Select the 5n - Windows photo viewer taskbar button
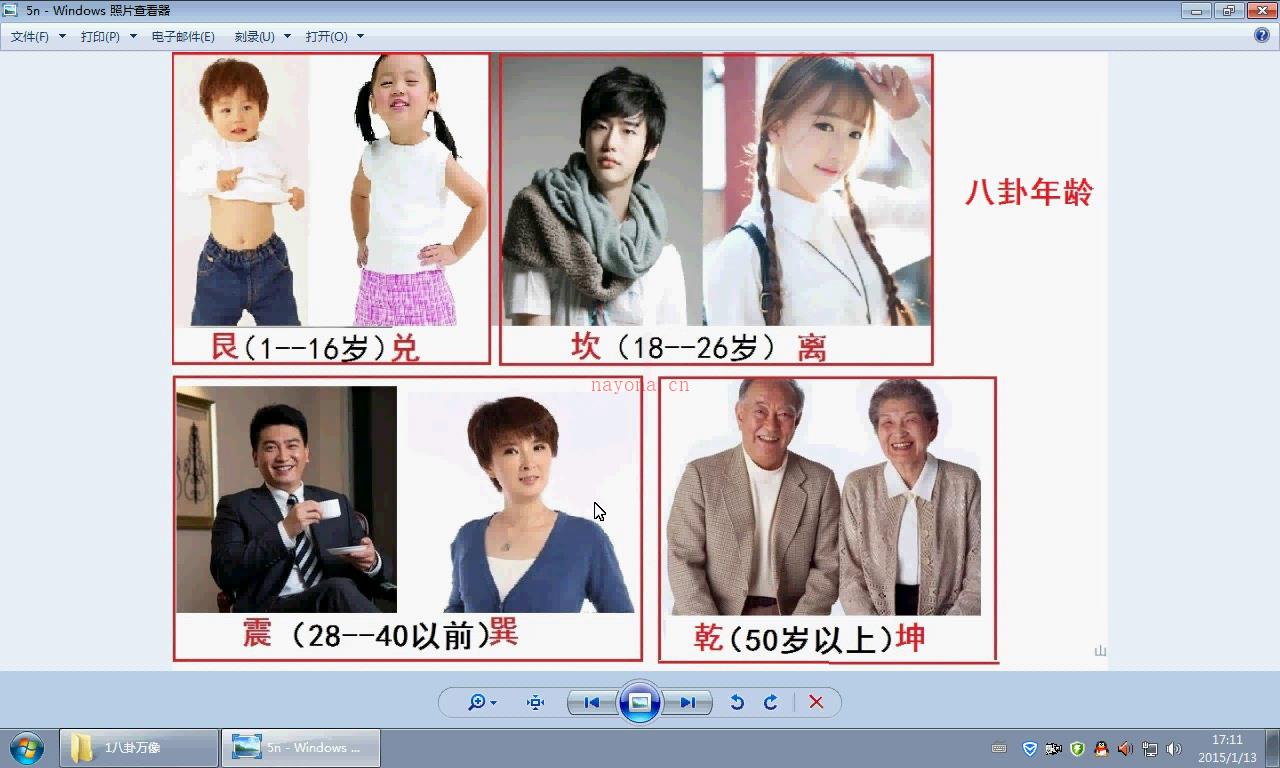Image resolution: width=1280 pixels, height=768 pixels. (301, 748)
